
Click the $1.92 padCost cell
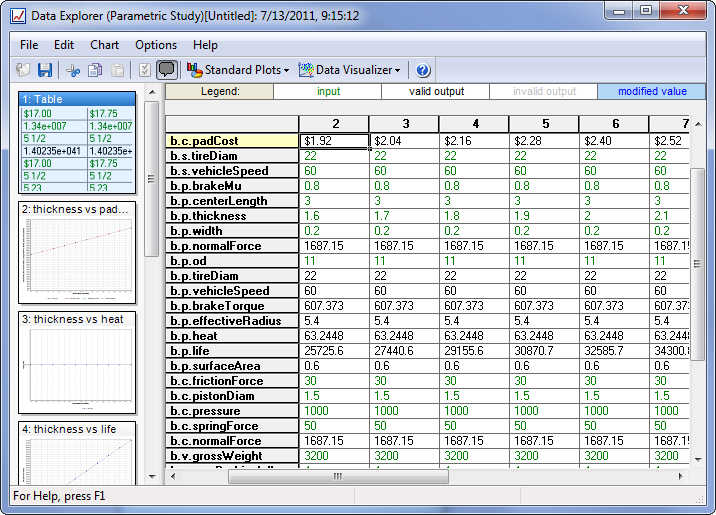coord(335,141)
